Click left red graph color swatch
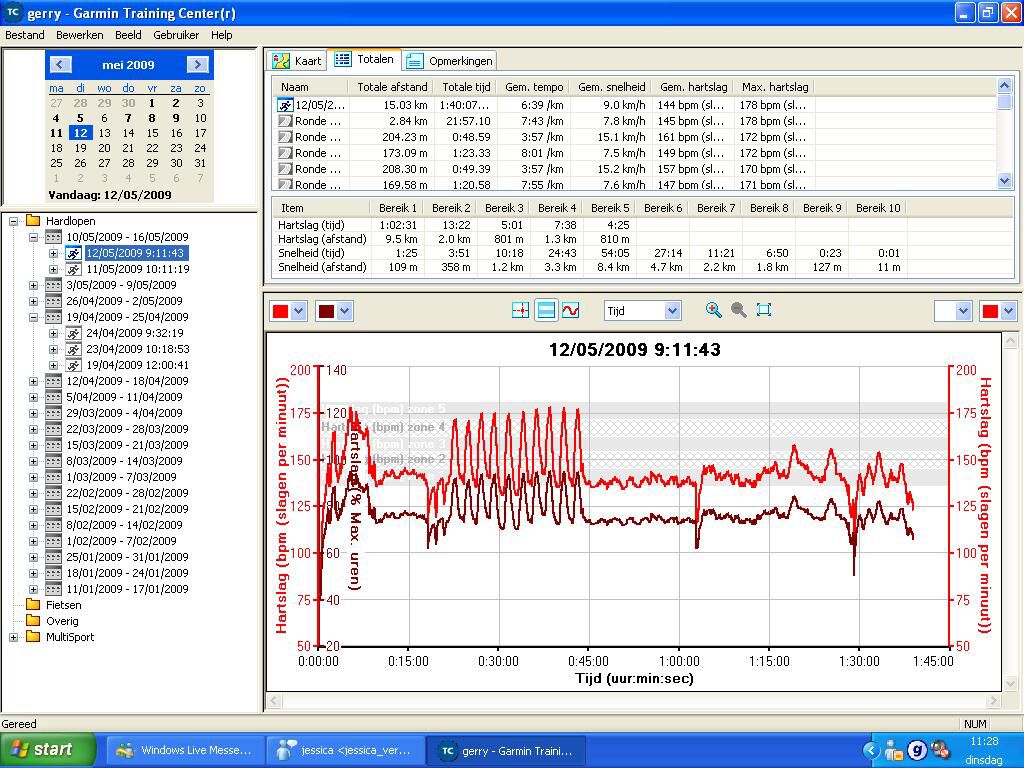The image size is (1024, 768). 280,312
